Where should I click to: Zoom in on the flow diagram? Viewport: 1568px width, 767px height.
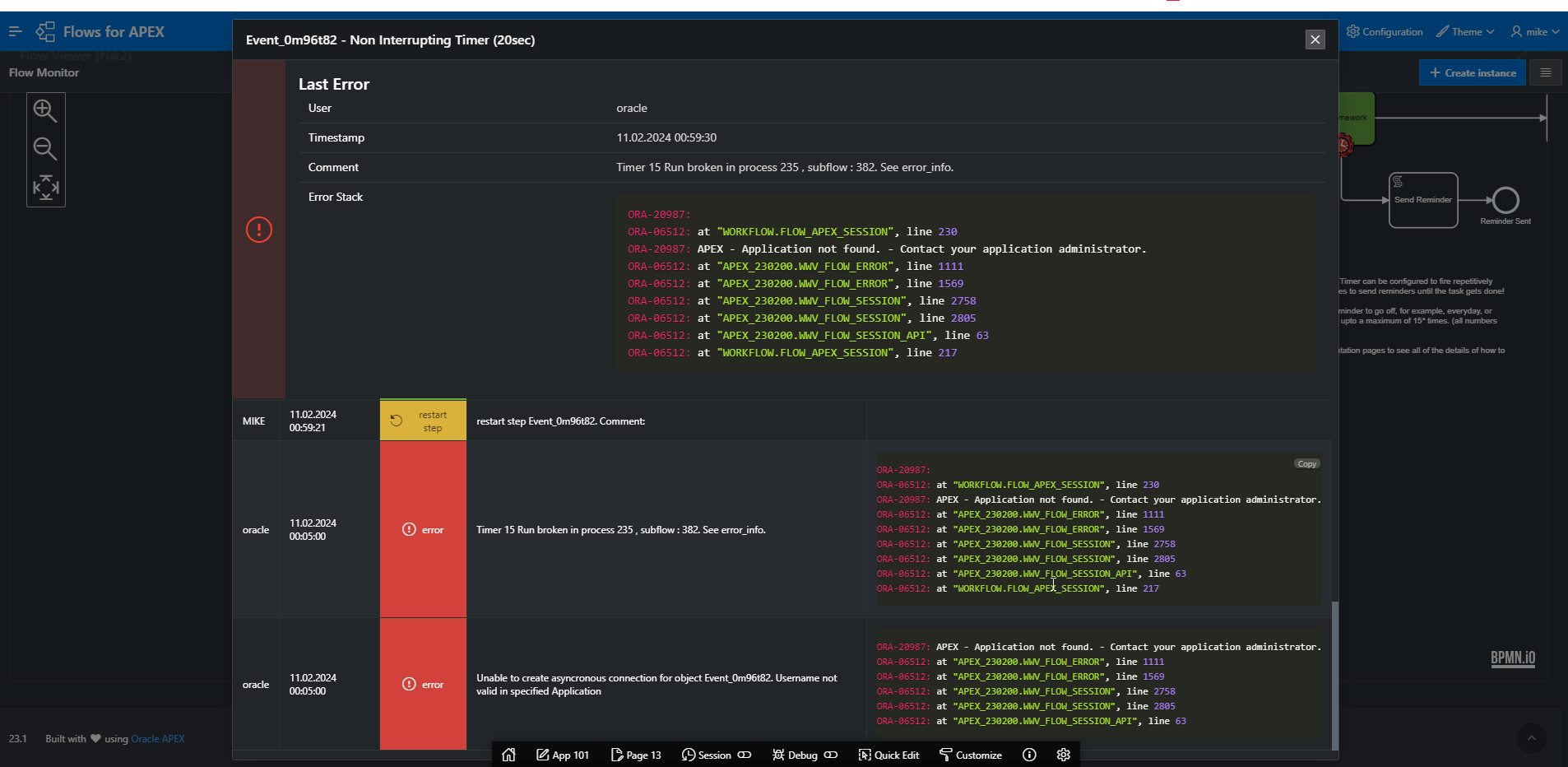(45, 110)
